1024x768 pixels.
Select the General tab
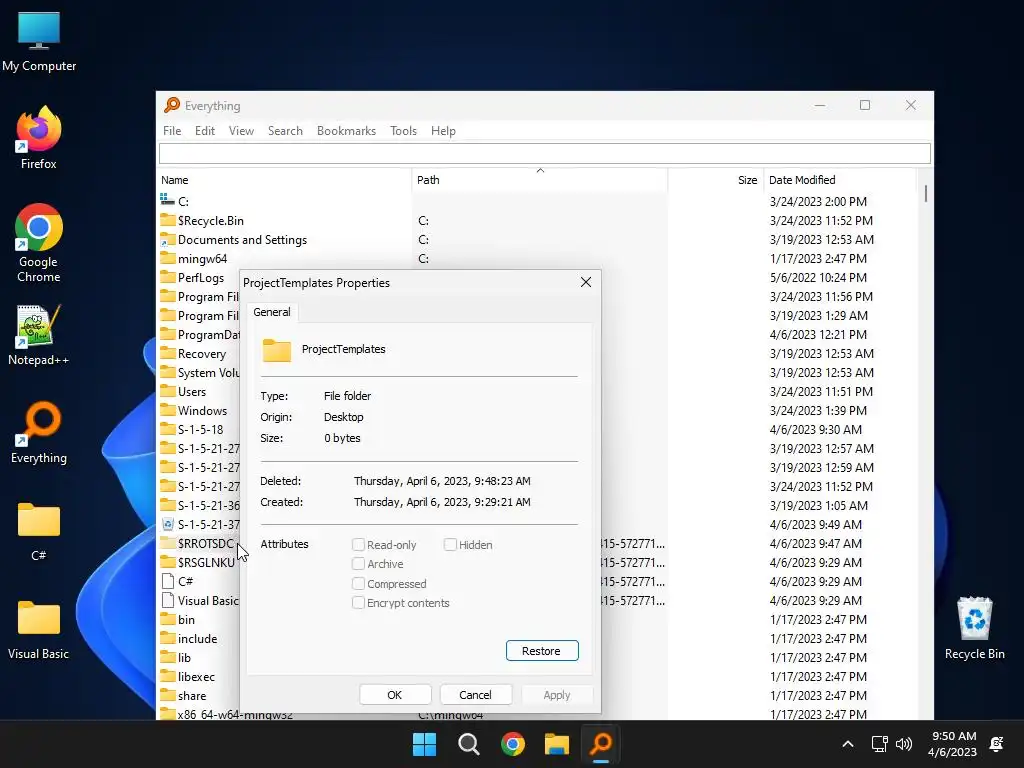pyautogui.click(x=272, y=312)
